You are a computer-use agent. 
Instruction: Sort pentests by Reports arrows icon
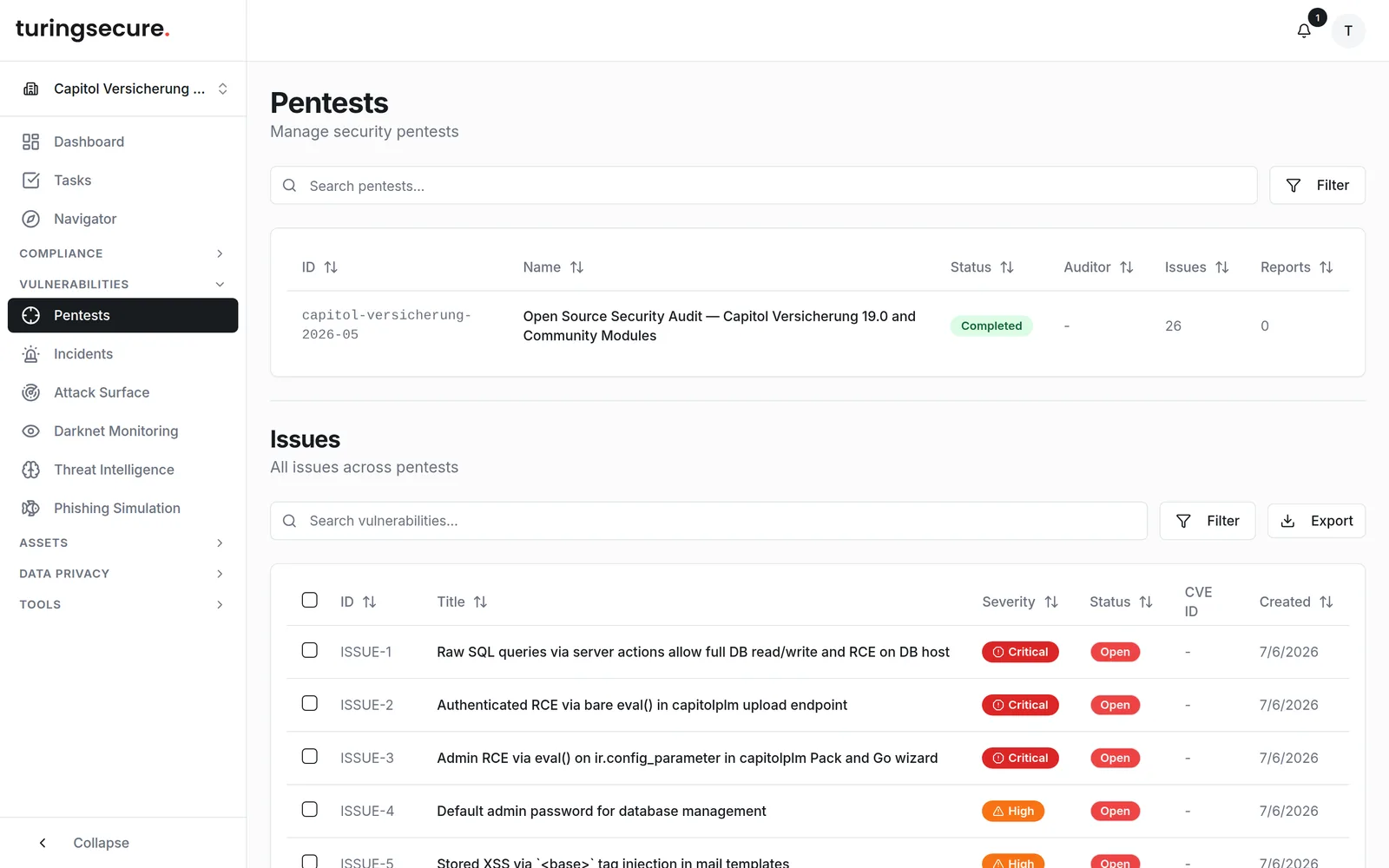click(x=1326, y=267)
